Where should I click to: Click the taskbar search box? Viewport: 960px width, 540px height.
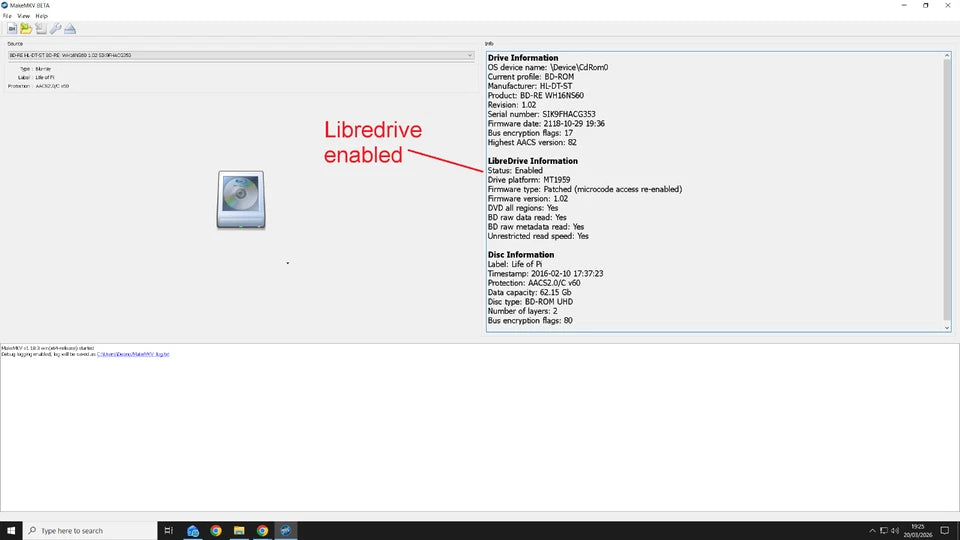click(90, 530)
